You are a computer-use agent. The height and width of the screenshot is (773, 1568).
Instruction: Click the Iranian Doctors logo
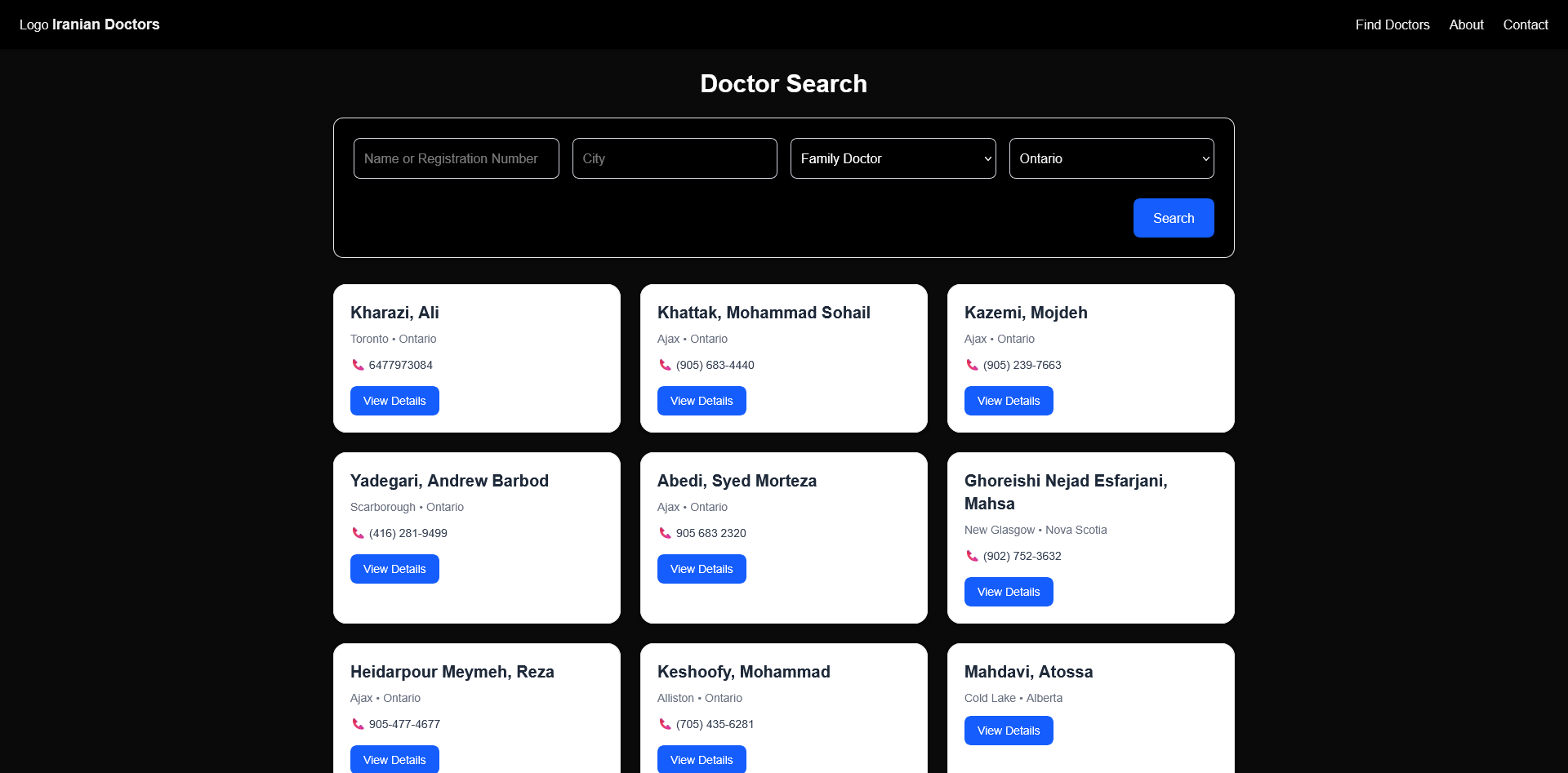coord(89,24)
